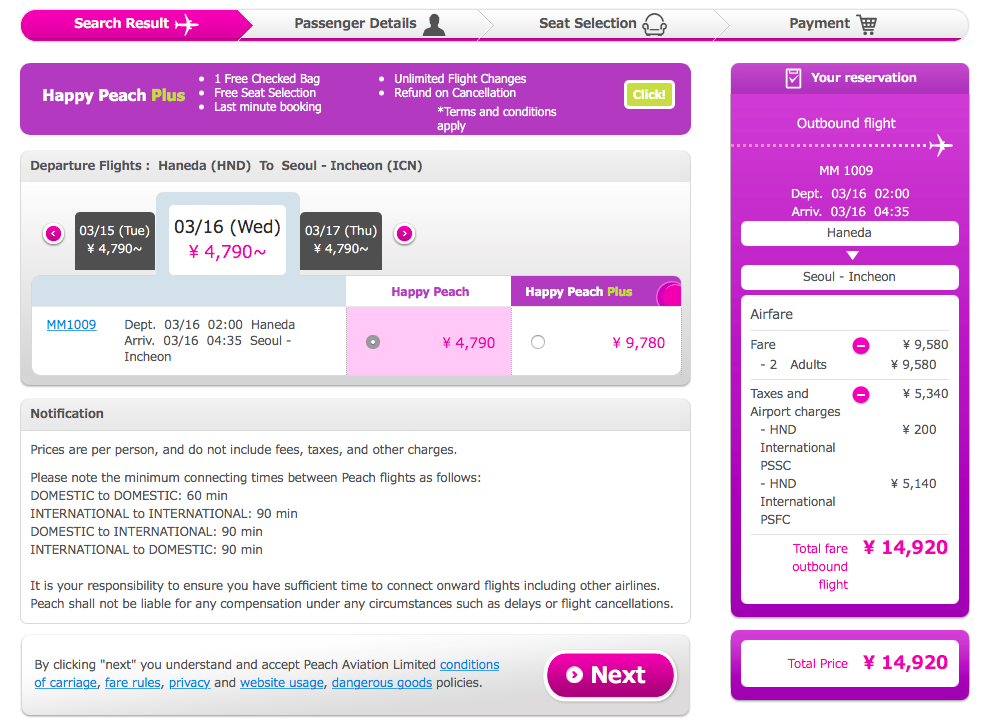
Task: Click the ¥ 5,140 HND PSFC charge
Action: tap(913, 484)
